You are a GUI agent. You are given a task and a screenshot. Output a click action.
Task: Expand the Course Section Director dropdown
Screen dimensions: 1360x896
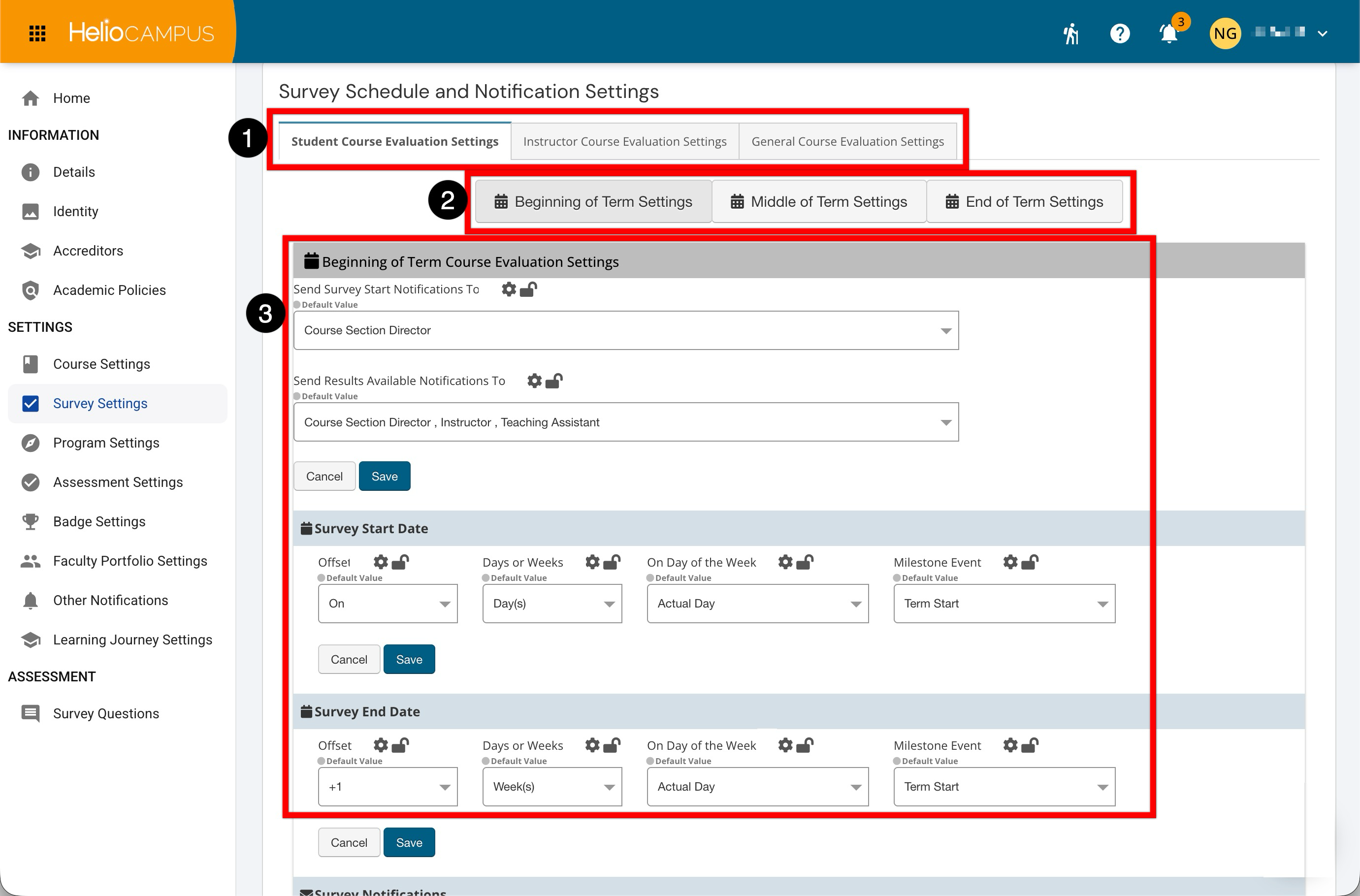pyautogui.click(x=626, y=330)
